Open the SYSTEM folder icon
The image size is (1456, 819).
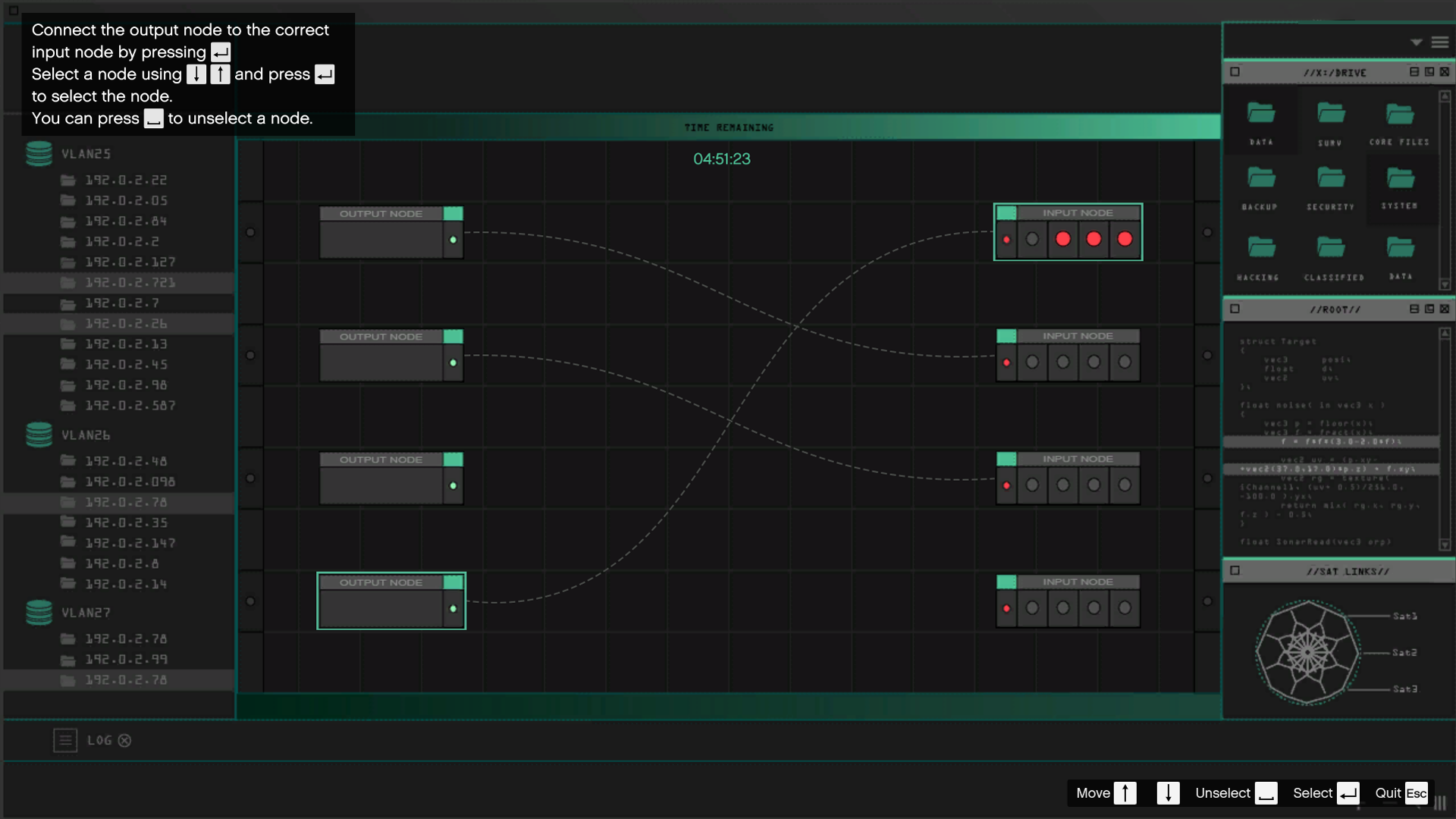point(1400,179)
